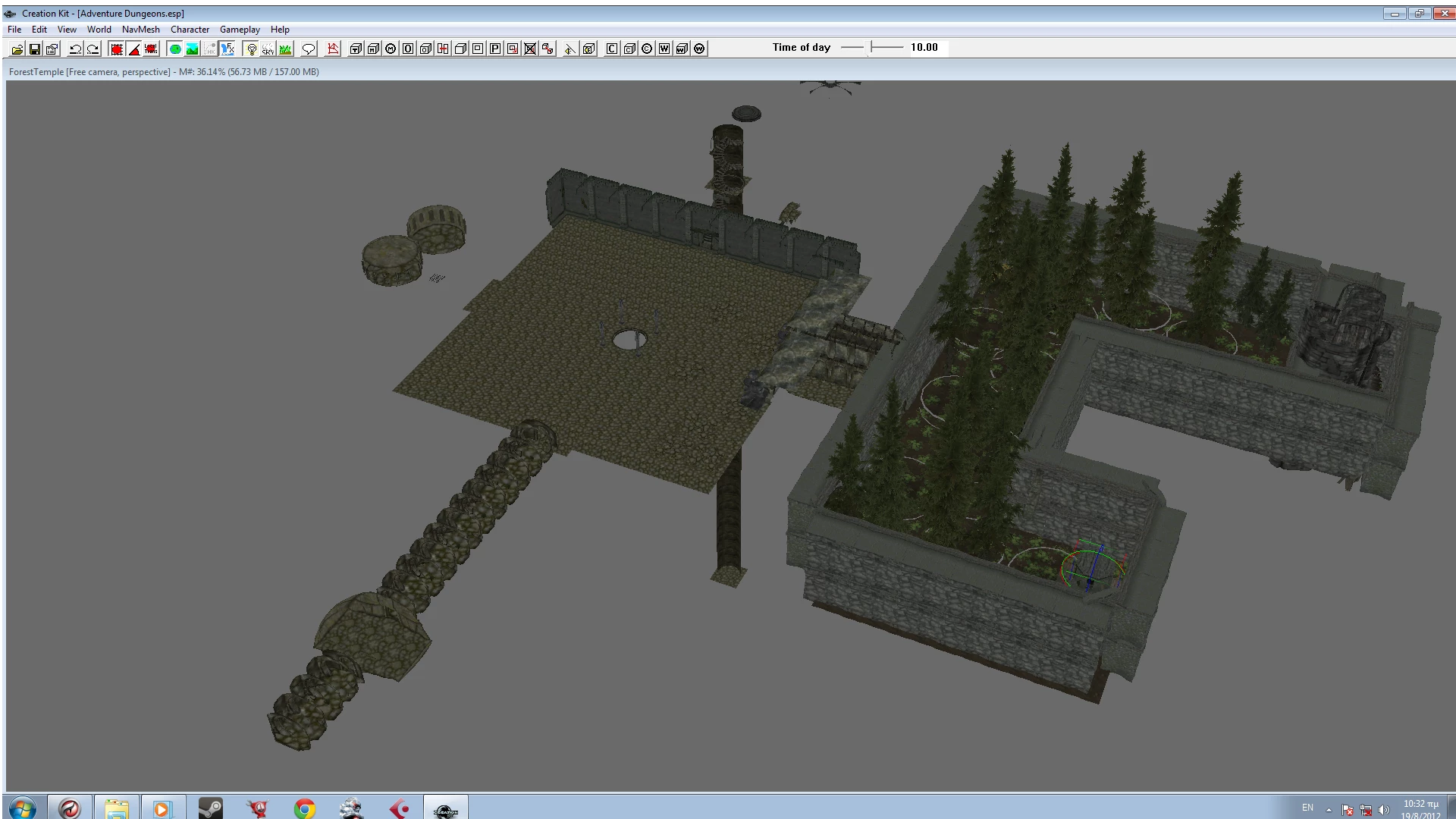Click the red navmesh triangle icon

coord(333,49)
